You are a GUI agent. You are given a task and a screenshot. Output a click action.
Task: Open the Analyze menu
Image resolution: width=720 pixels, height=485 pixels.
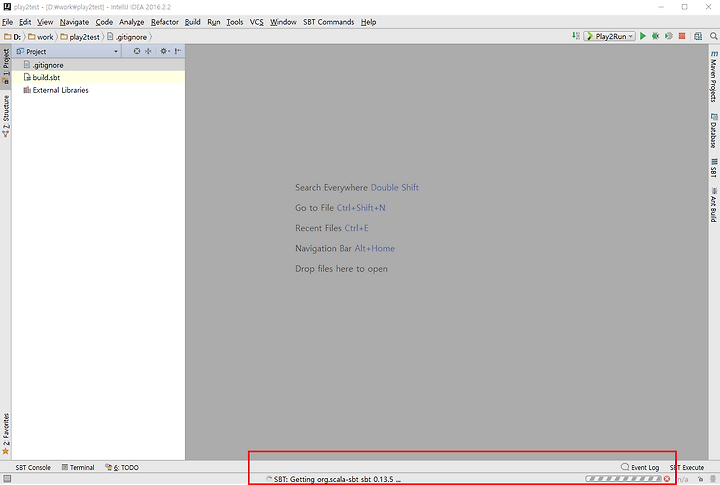point(131,22)
